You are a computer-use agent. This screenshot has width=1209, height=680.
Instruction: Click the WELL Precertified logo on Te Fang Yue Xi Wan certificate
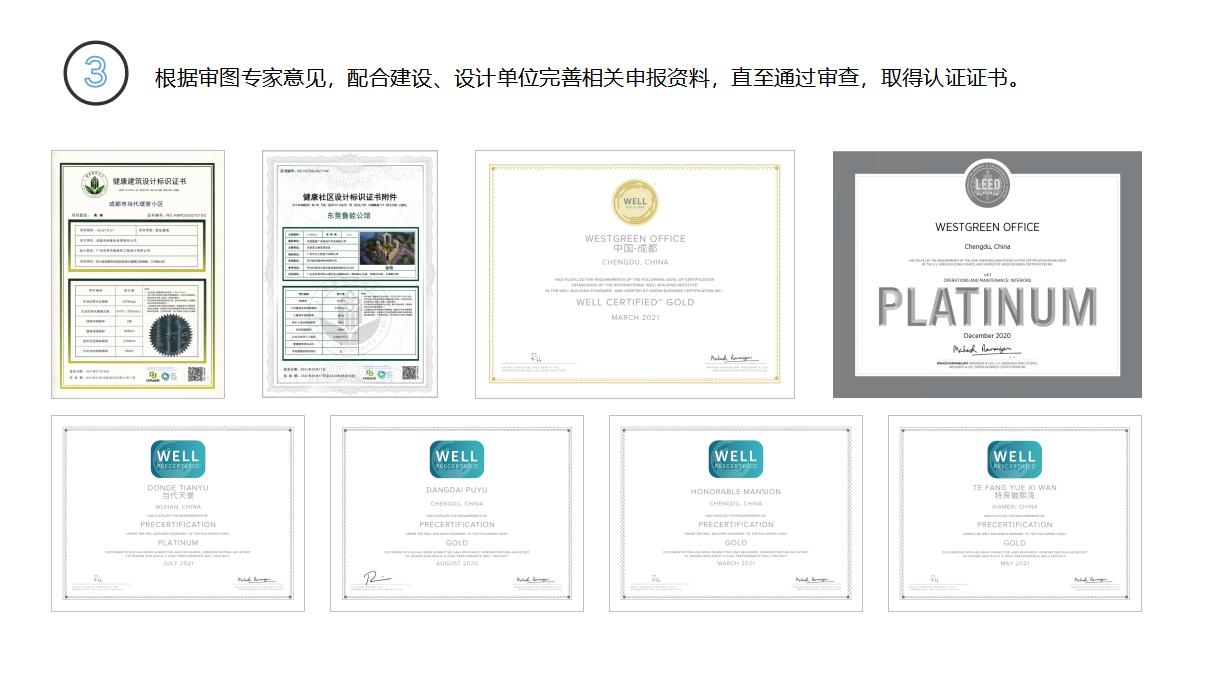point(1014,459)
